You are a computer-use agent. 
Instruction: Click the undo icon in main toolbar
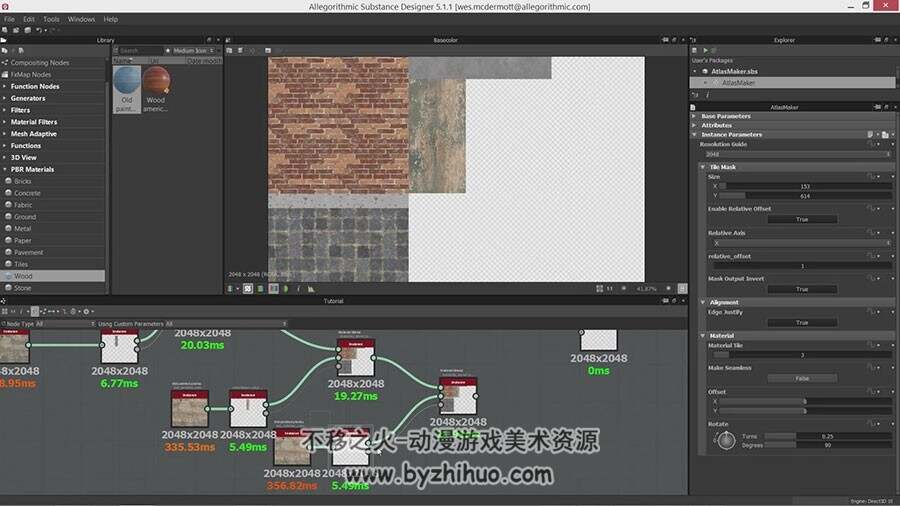pyautogui.click(x=39, y=30)
